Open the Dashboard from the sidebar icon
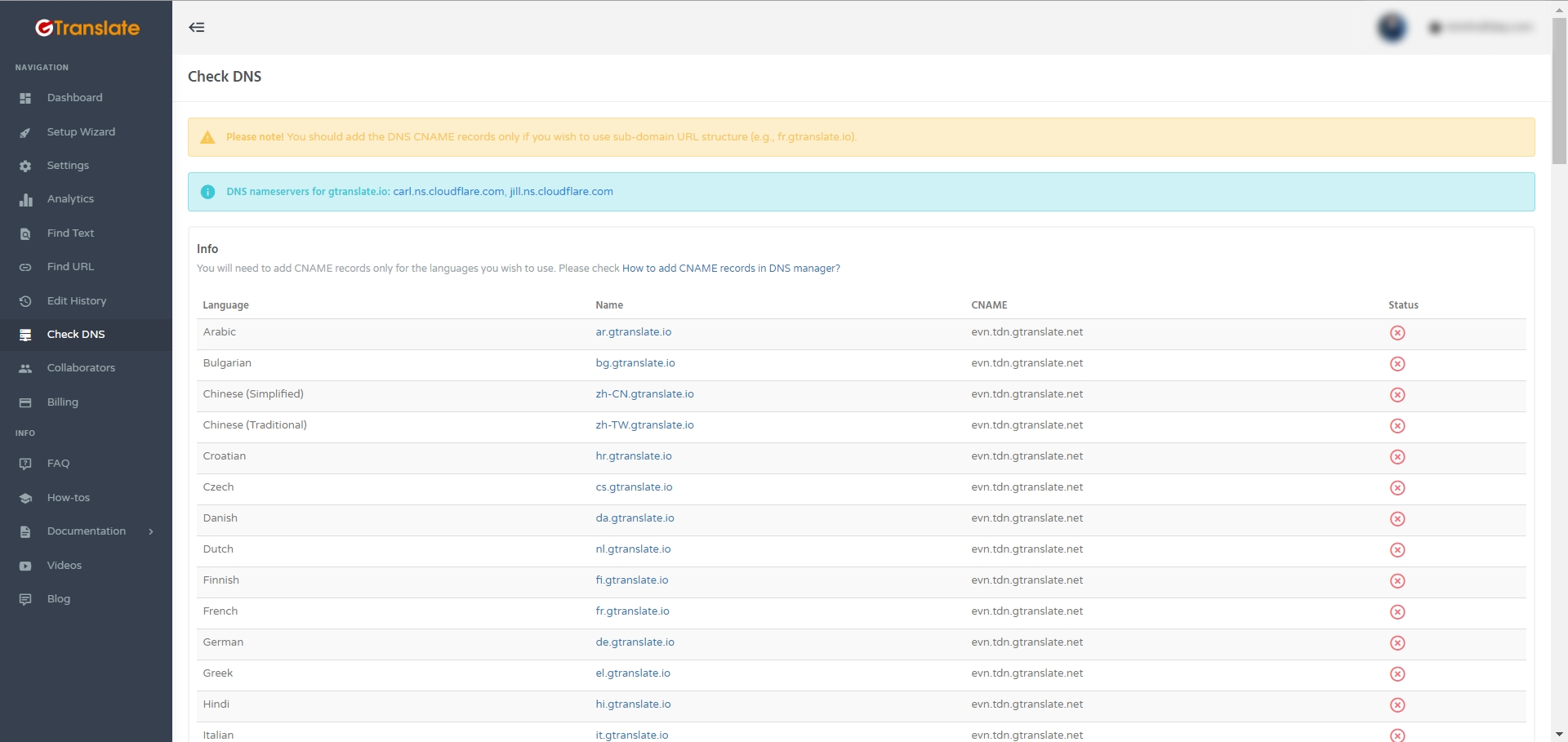This screenshot has width=1568, height=742. (x=25, y=97)
